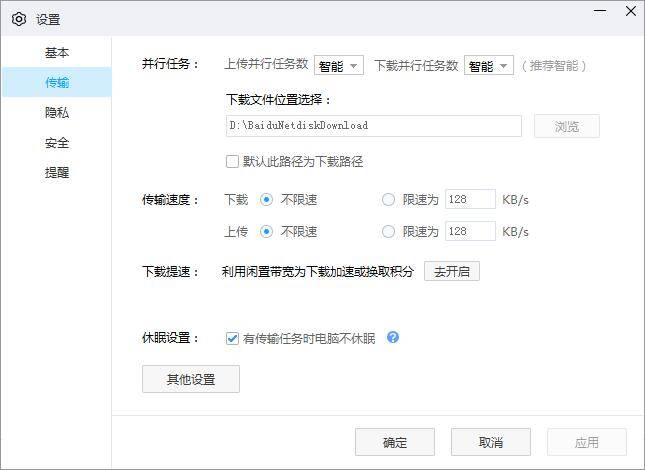
Task: Open the 提醒 settings tab
Action: click(57, 173)
